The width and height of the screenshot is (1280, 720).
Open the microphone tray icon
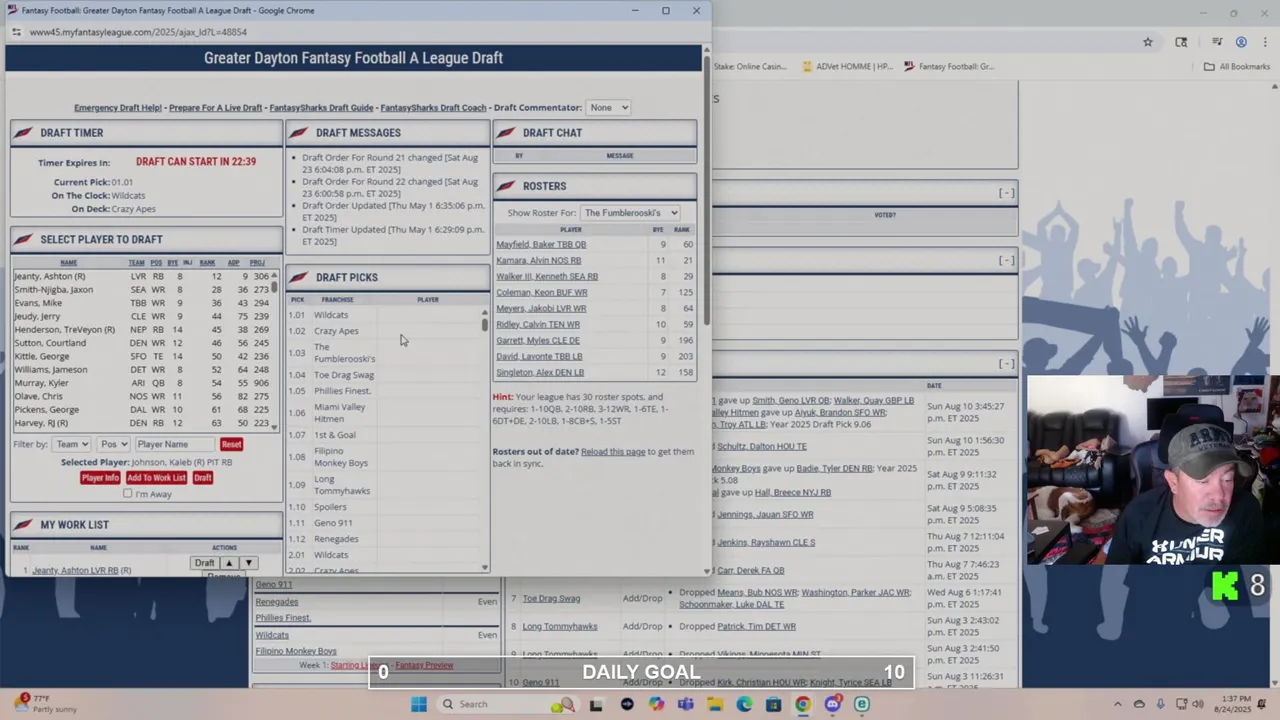(x=1161, y=704)
